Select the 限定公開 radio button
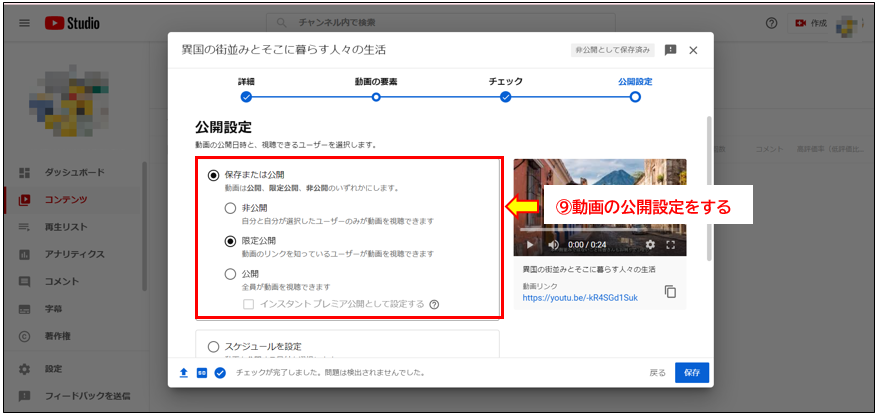877x416 pixels. (230, 241)
